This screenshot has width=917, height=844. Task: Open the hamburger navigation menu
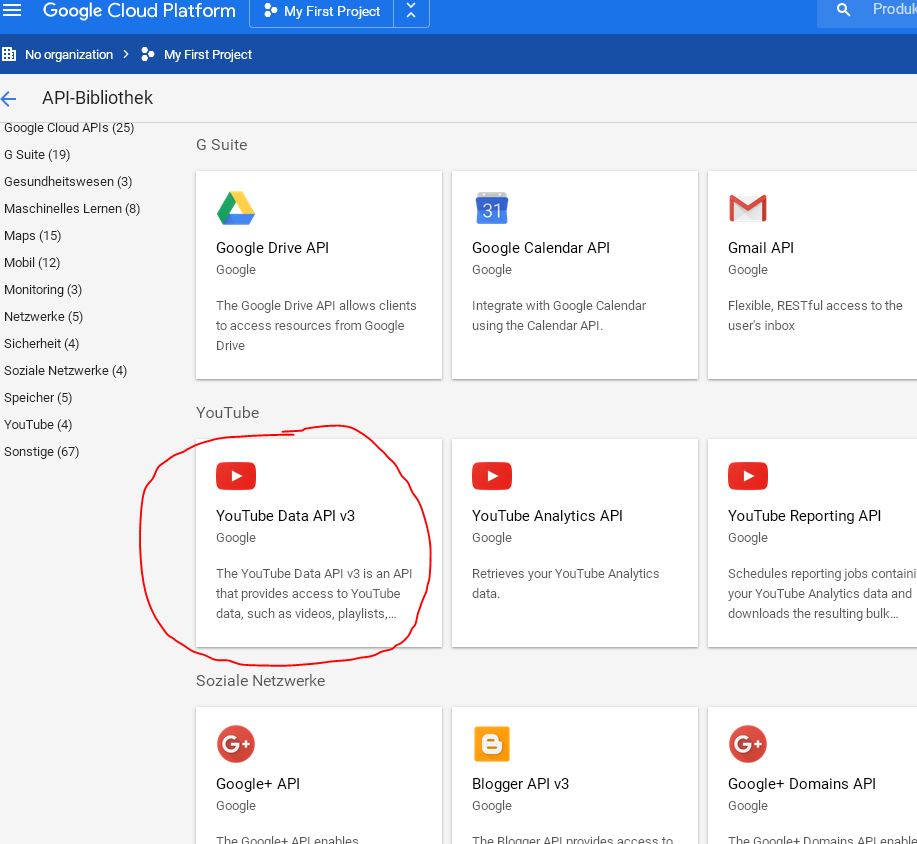[12, 10]
